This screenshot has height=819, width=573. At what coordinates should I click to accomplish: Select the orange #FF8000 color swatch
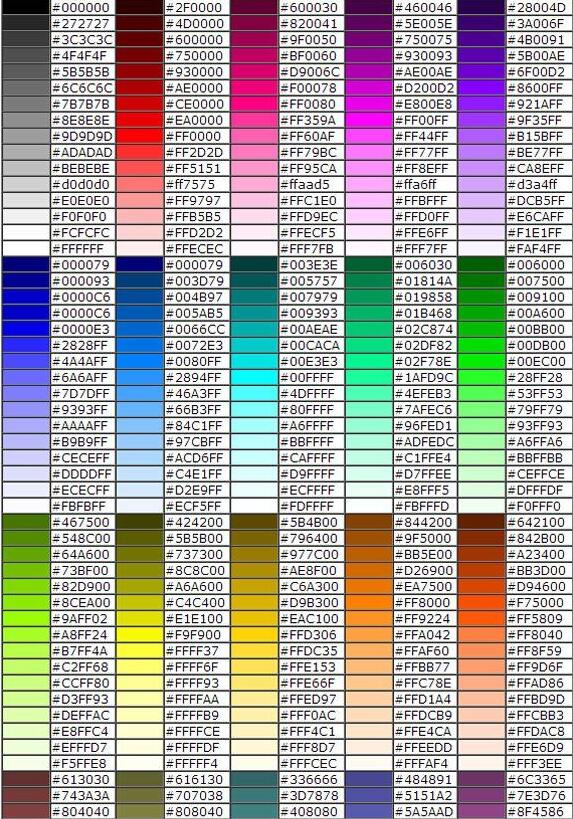coord(369,603)
